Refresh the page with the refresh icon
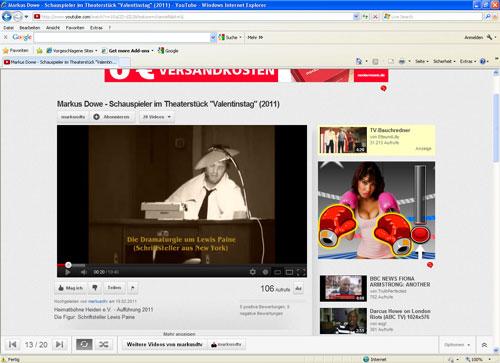The width and height of the screenshot is (500, 363). pyautogui.click(x=366, y=17)
